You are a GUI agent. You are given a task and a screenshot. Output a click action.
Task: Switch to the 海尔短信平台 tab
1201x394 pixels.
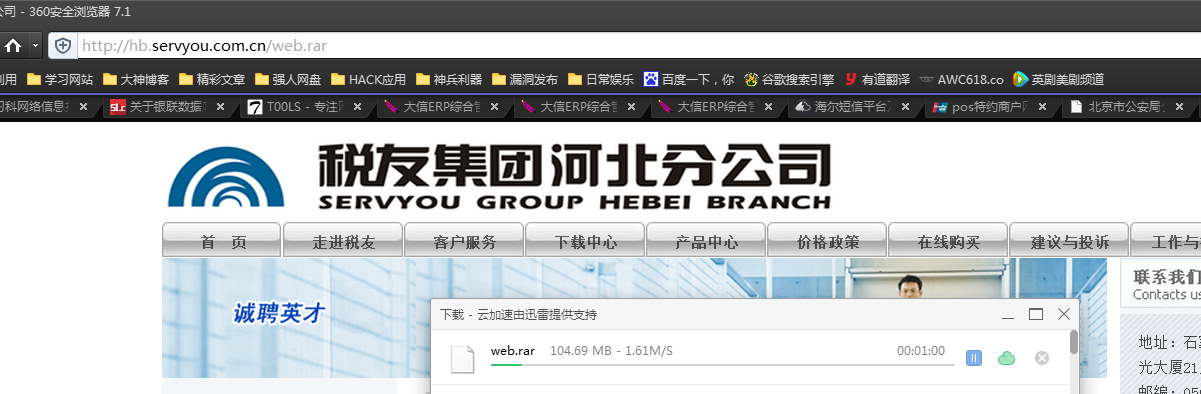[x=851, y=106]
